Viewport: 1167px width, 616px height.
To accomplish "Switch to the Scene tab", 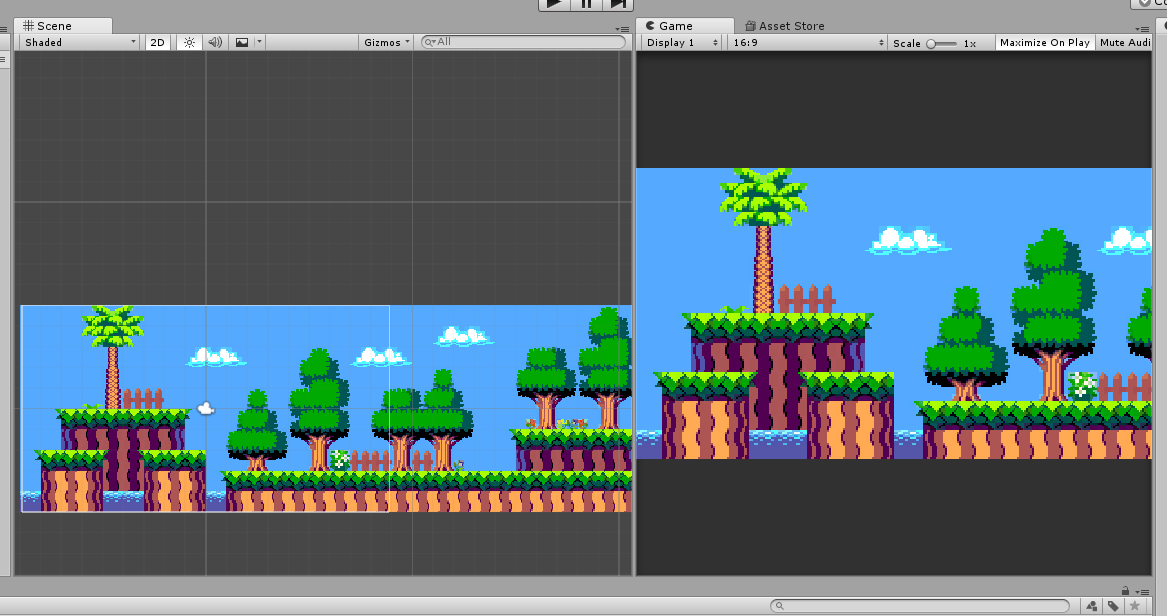I will click(63, 26).
